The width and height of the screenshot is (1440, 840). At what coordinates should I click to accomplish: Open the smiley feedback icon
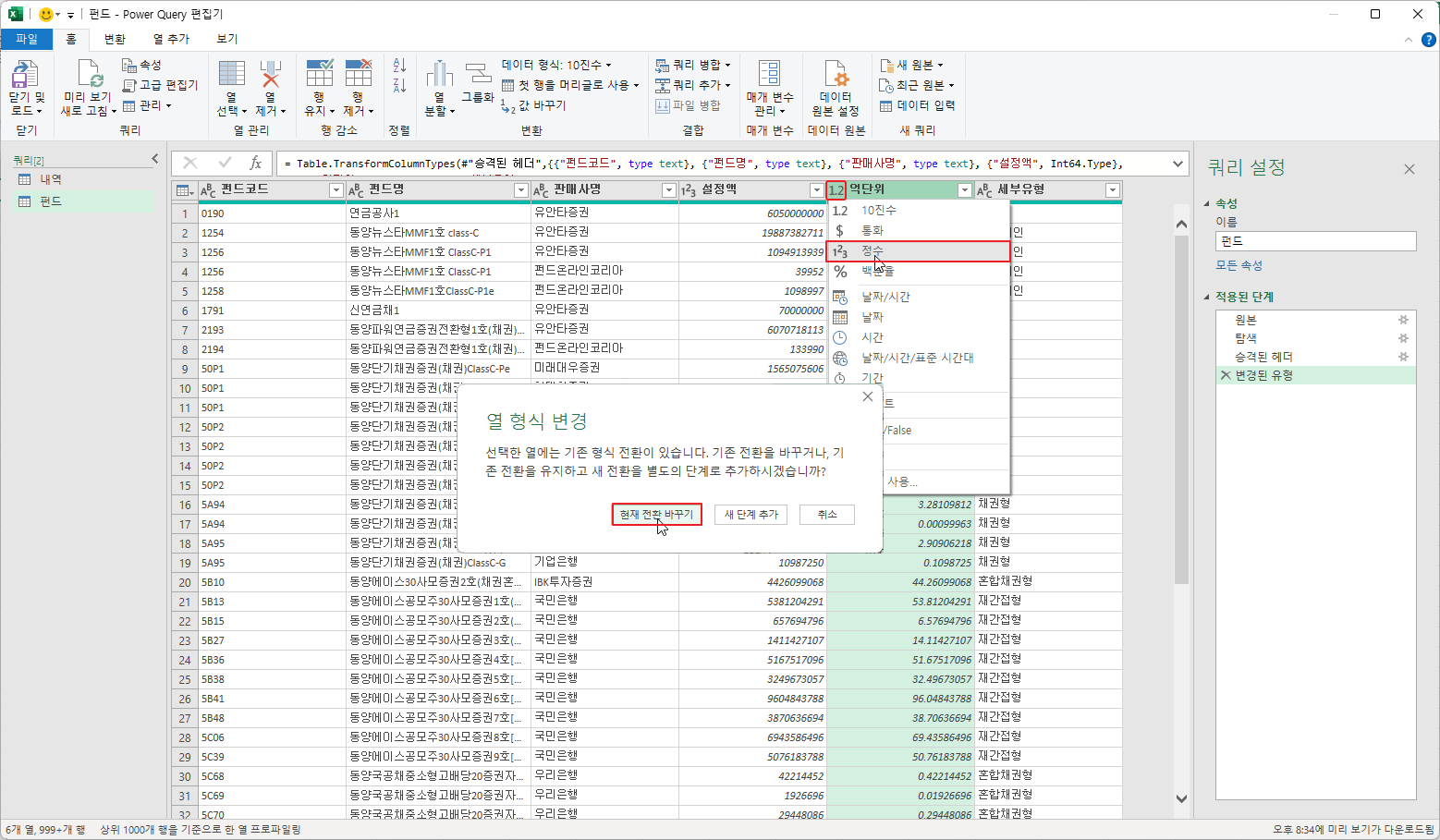(x=46, y=14)
